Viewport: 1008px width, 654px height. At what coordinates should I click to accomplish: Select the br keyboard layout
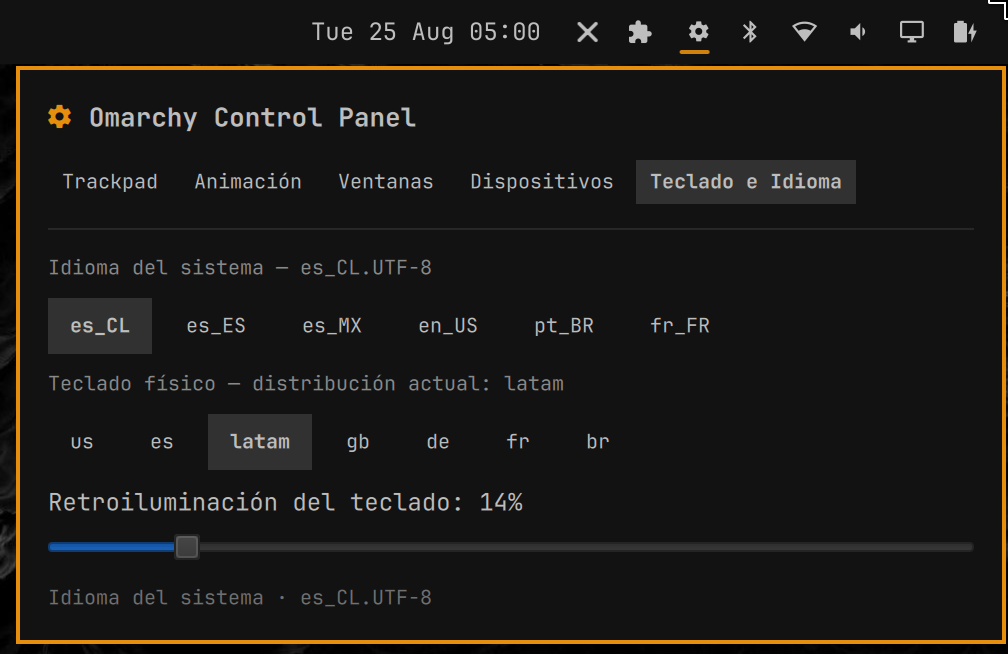tap(598, 442)
